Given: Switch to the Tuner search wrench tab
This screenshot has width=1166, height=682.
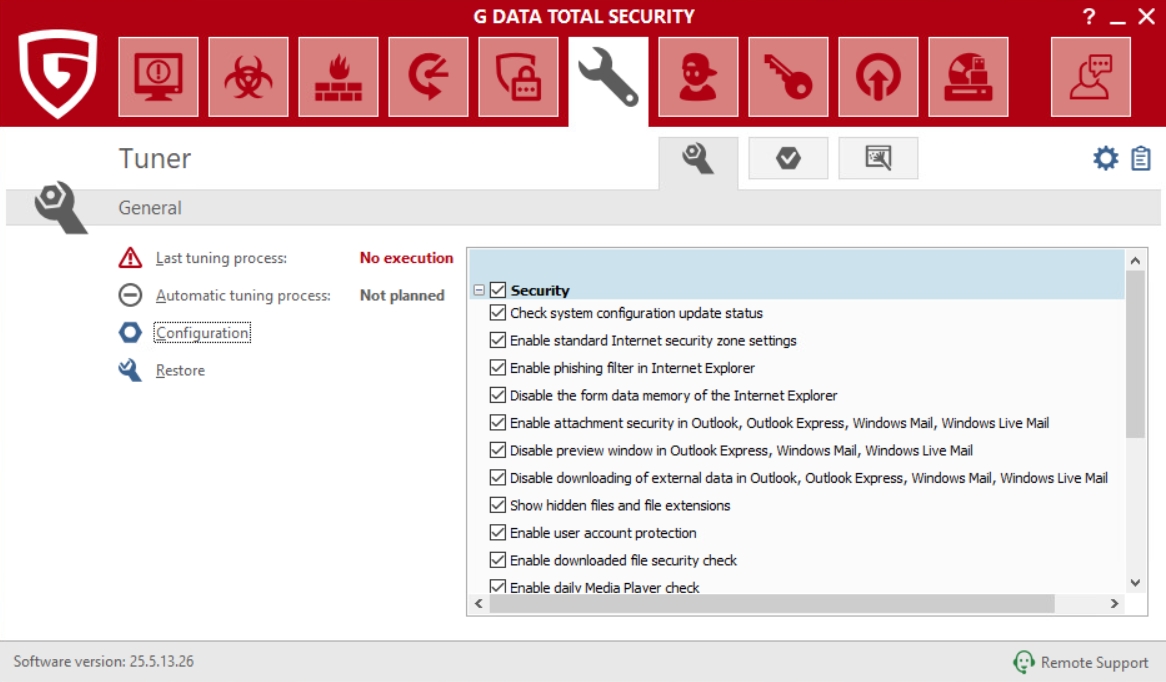Looking at the screenshot, I should (x=698, y=160).
